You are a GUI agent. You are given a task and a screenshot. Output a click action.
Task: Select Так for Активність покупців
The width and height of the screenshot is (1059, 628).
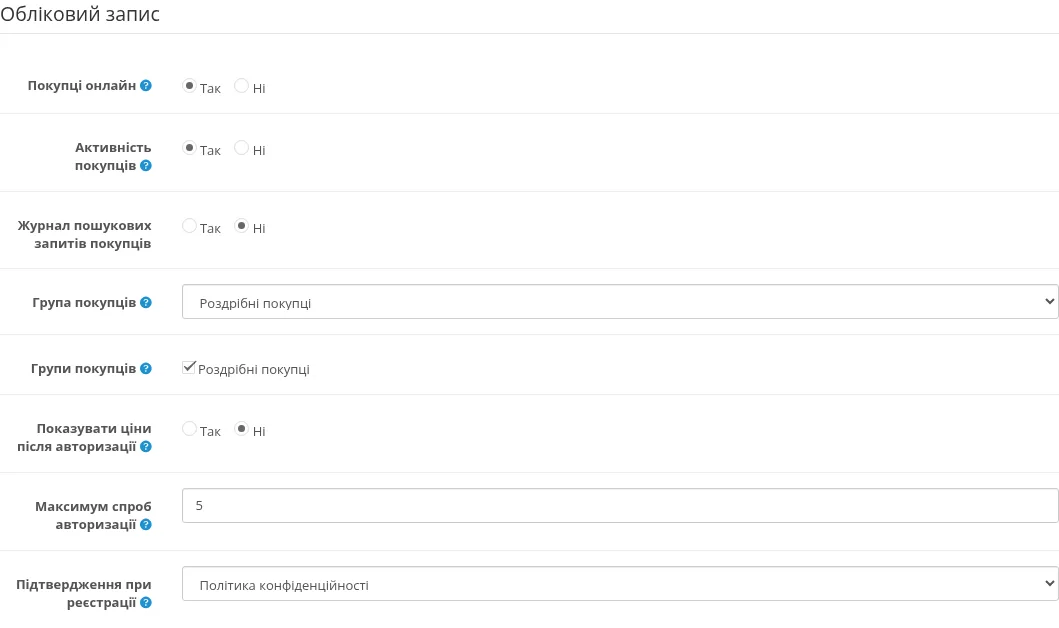189,148
